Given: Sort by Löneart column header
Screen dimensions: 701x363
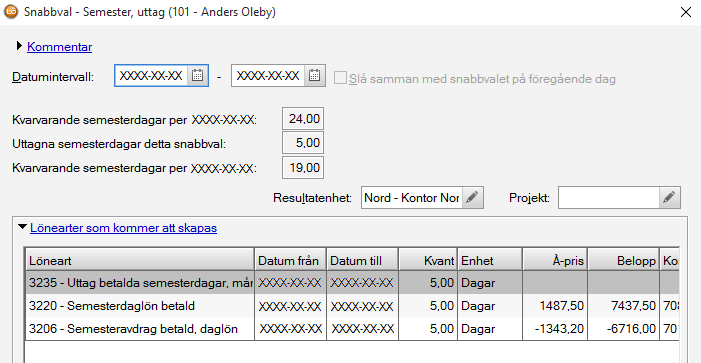Looking at the screenshot, I should [x=140, y=260].
